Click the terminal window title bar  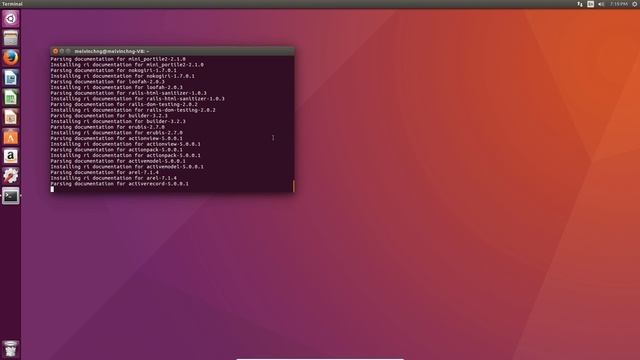coord(172,51)
